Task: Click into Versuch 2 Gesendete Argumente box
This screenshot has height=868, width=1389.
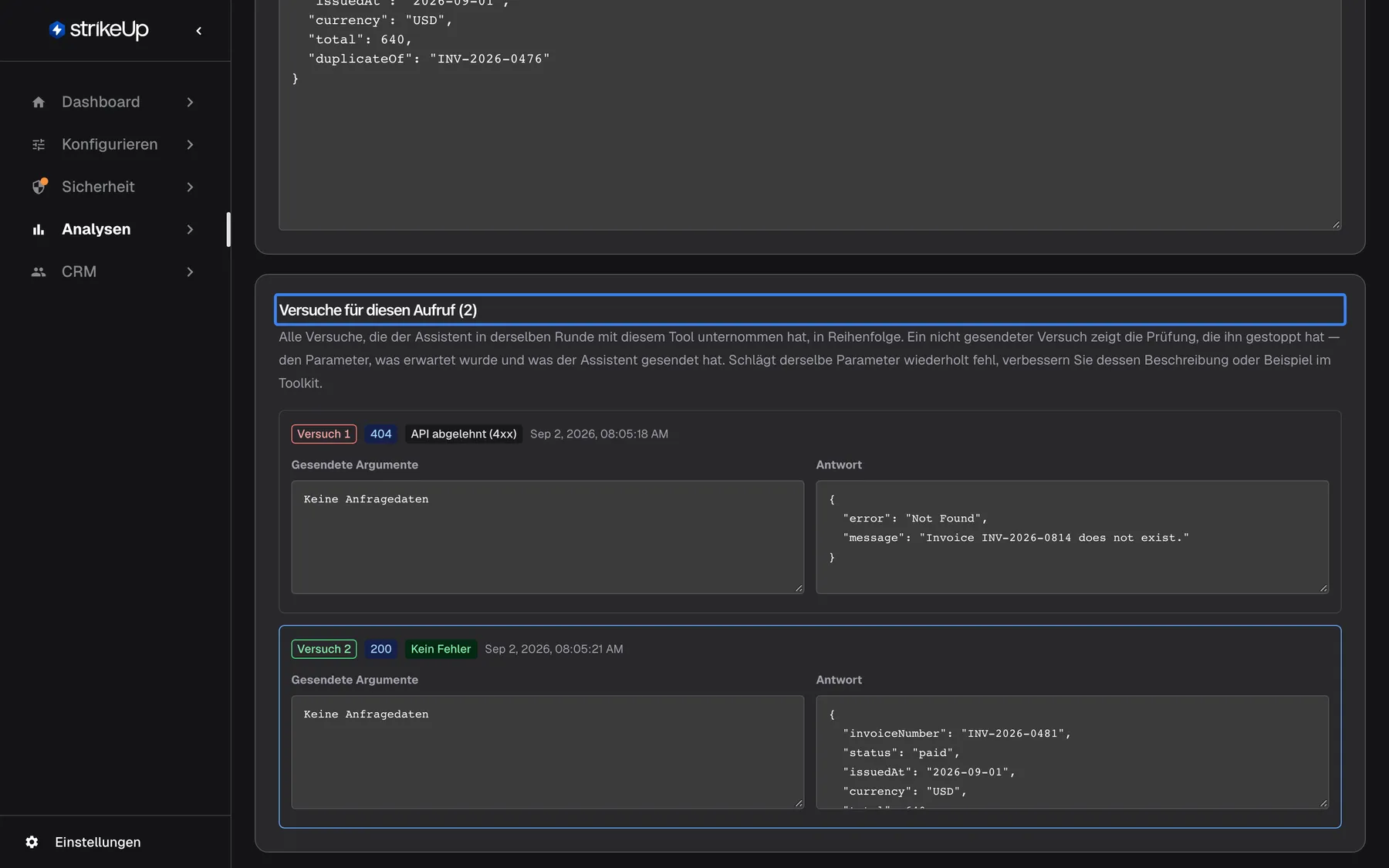Action: tap(548, 752)
